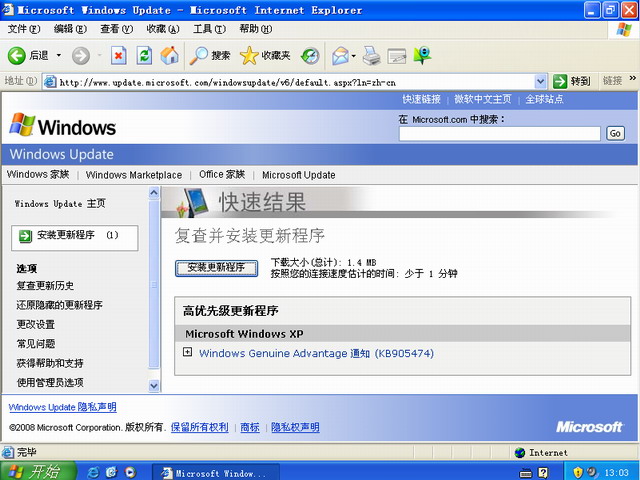Open 还原隐藏的更新程序 option

[x=59, y=305]
